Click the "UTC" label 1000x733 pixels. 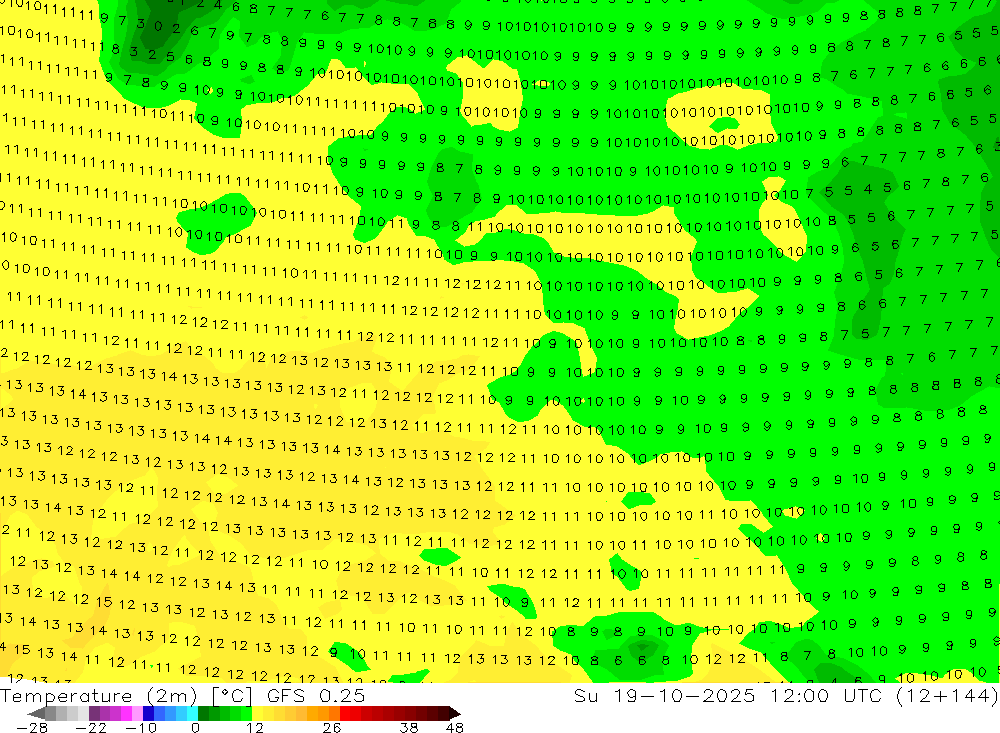click(864, 696)
